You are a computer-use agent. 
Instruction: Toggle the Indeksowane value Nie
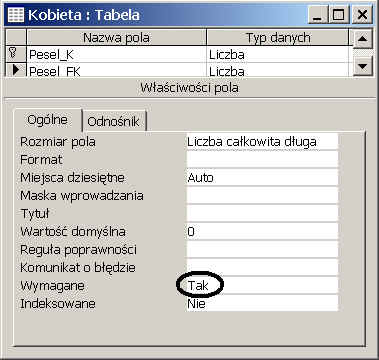(x=262, y=303)
